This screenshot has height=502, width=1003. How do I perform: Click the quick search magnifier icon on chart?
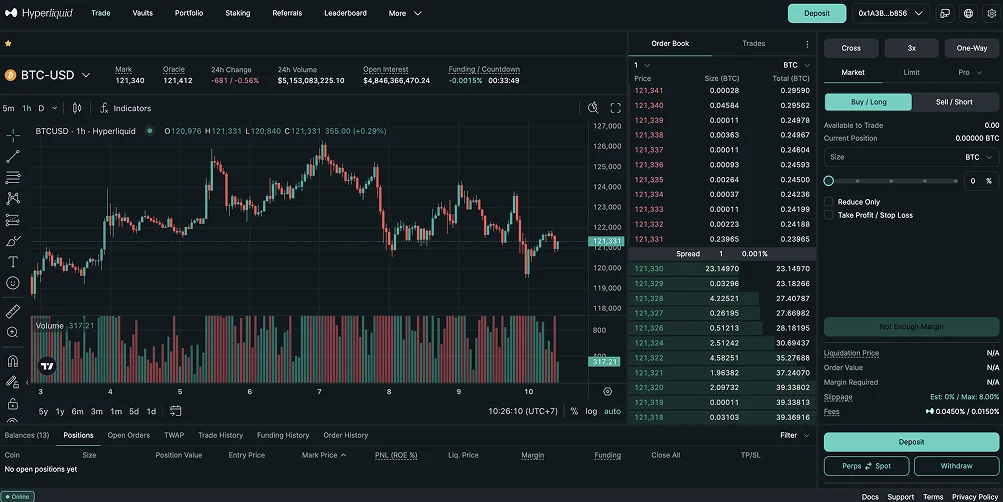point(593,108)
